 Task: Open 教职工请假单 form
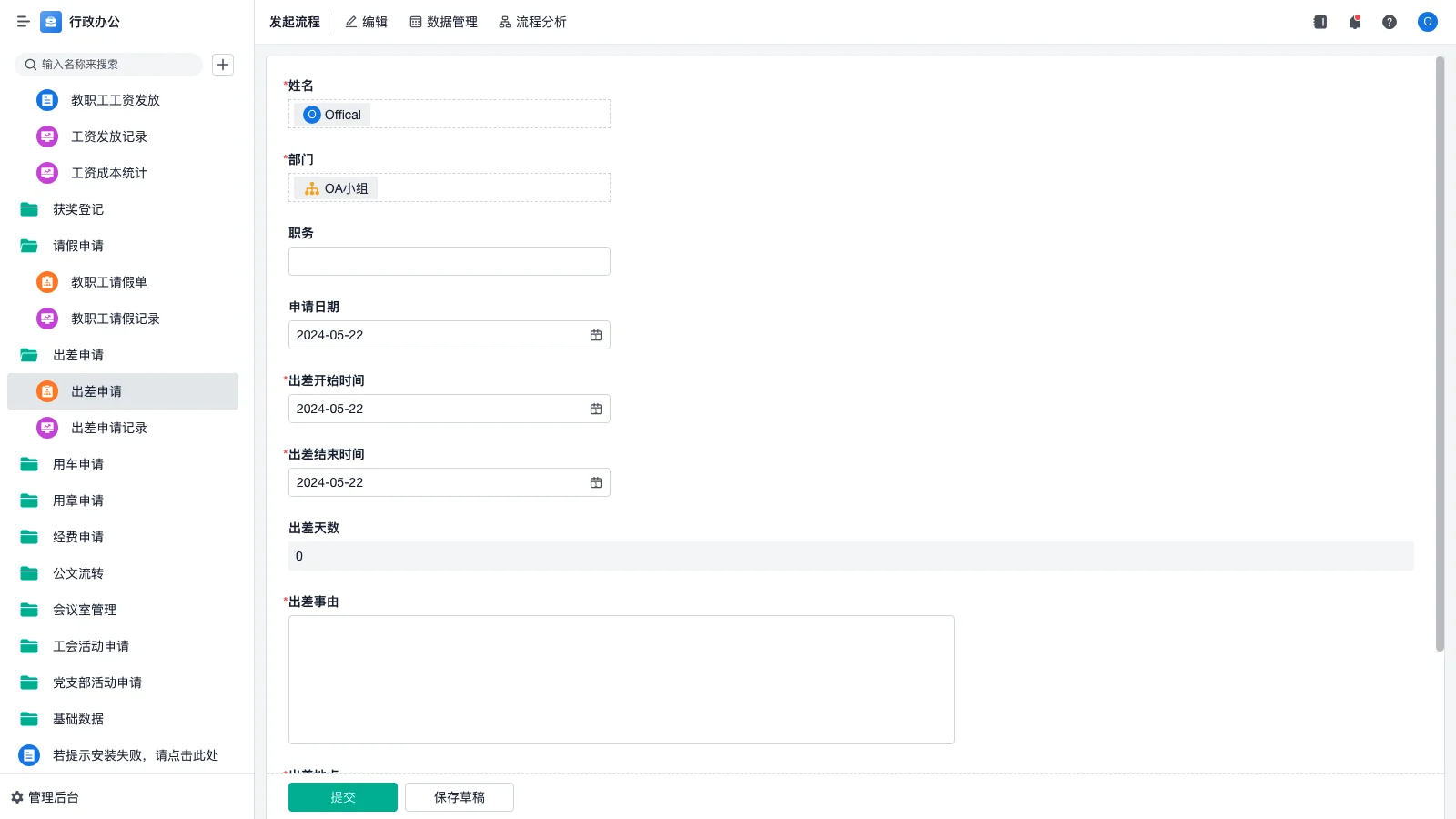(123, 282)
